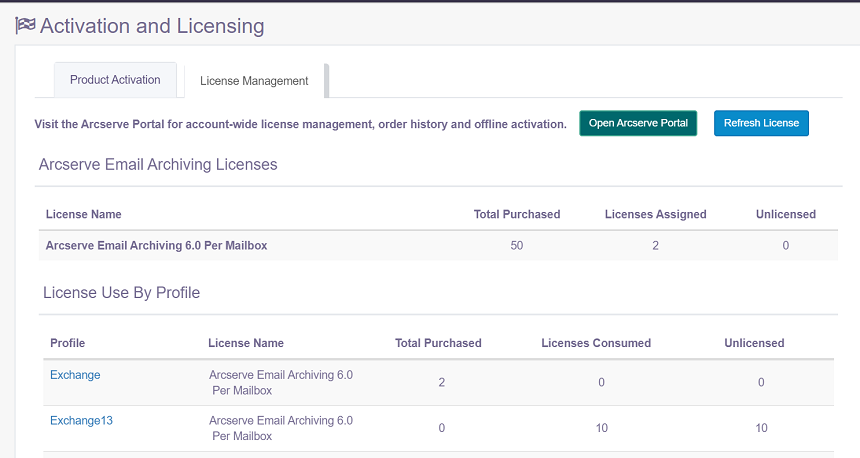860x458 pixels.
Task: Click the License Name header in licenses table
Action: pos(83,214)
